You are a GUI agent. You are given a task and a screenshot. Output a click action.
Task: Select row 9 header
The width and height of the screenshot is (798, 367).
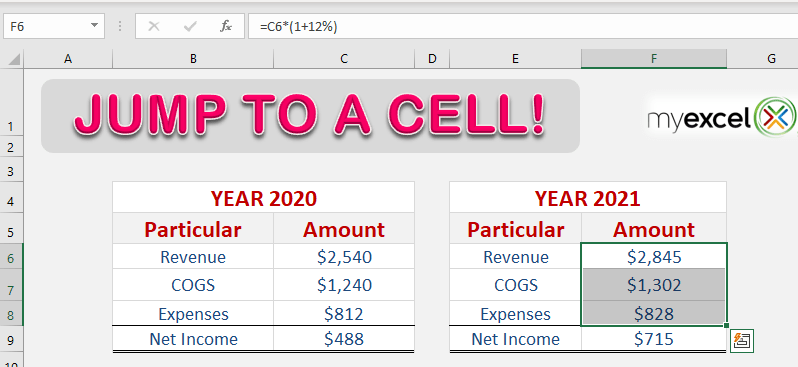click(12, 339)
